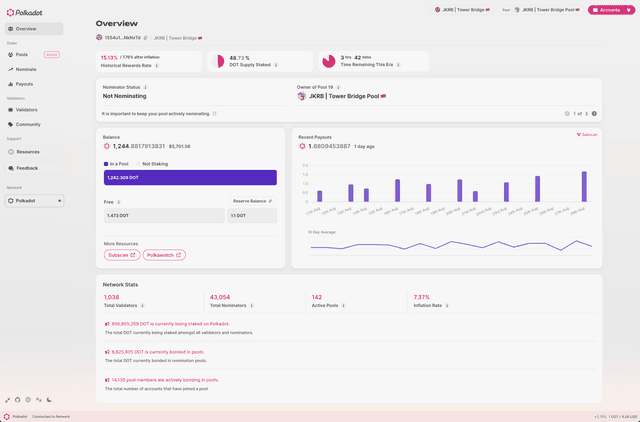Toggle dark mode with moon icon

[x=49, y=400]
